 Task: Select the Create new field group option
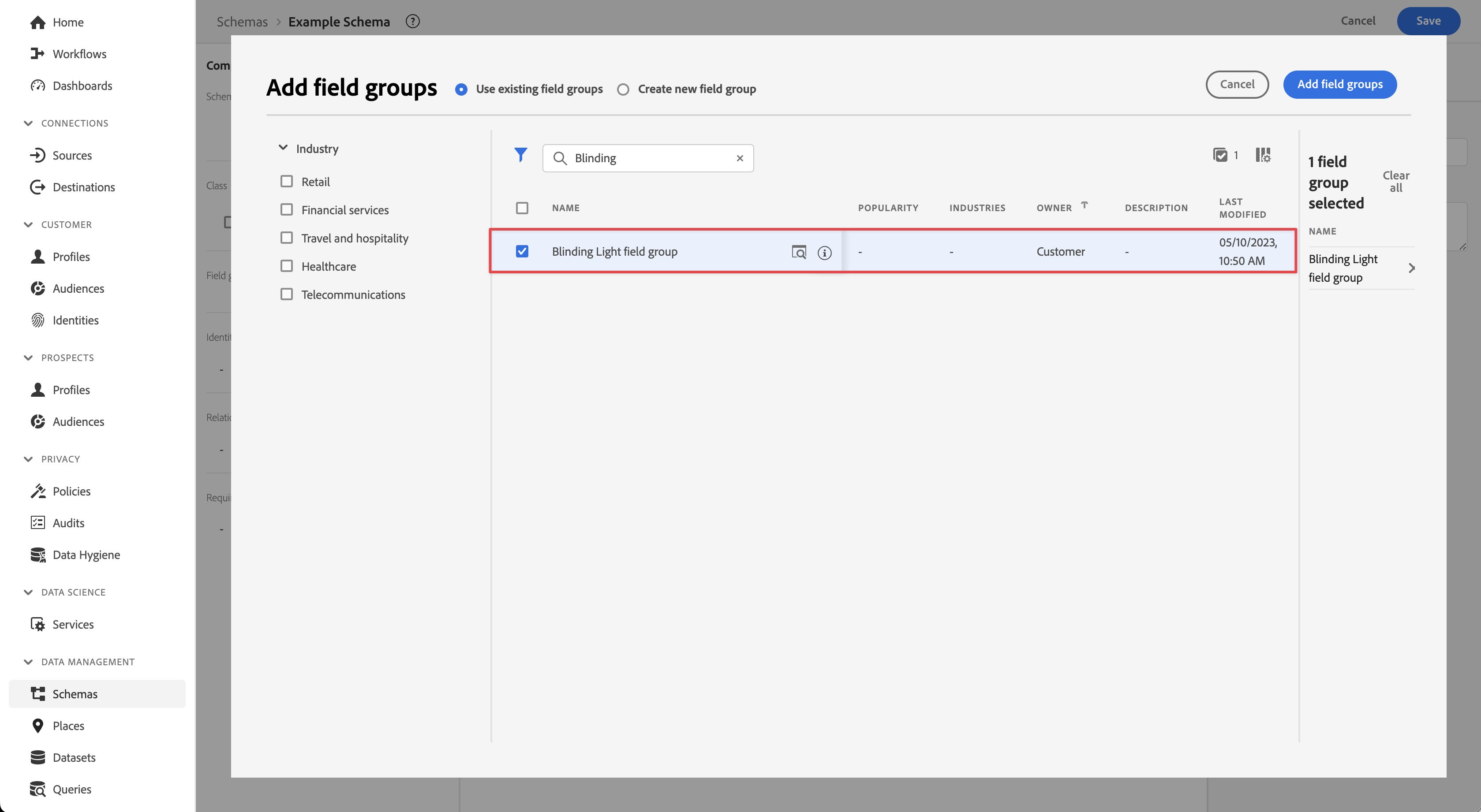(x=623, y=89)
